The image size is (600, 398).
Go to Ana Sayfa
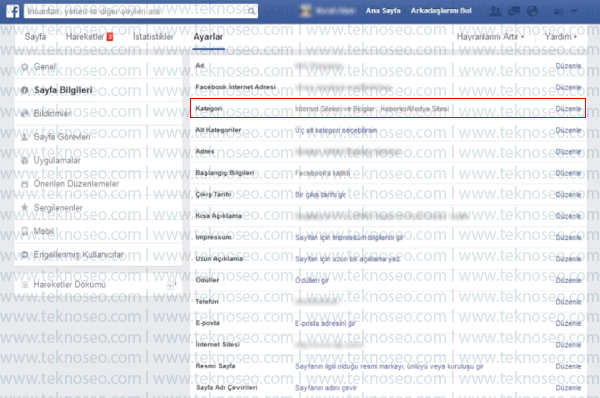(x=383, y=11)
